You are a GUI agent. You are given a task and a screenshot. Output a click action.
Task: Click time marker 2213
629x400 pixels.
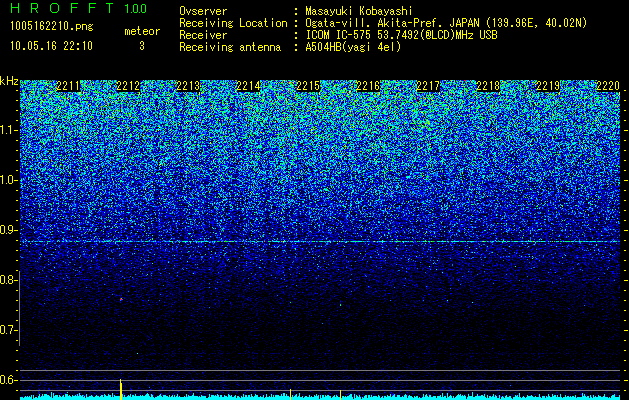(x=188, y=86)
